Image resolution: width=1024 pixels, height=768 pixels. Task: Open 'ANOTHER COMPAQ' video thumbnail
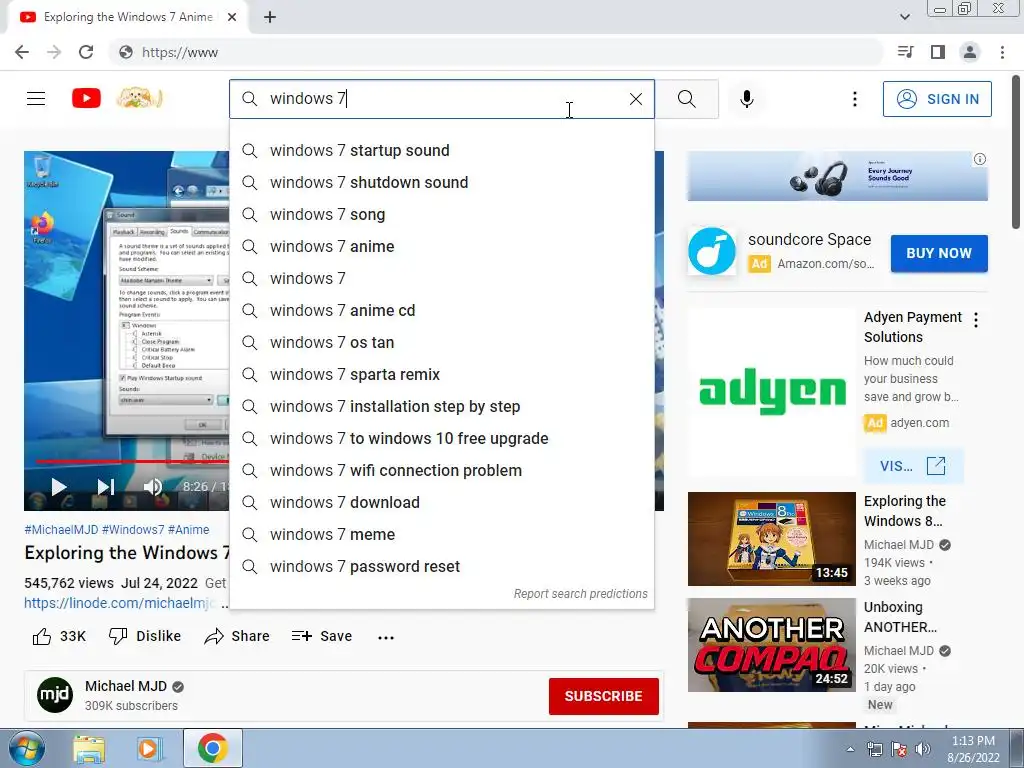(771, 645)
